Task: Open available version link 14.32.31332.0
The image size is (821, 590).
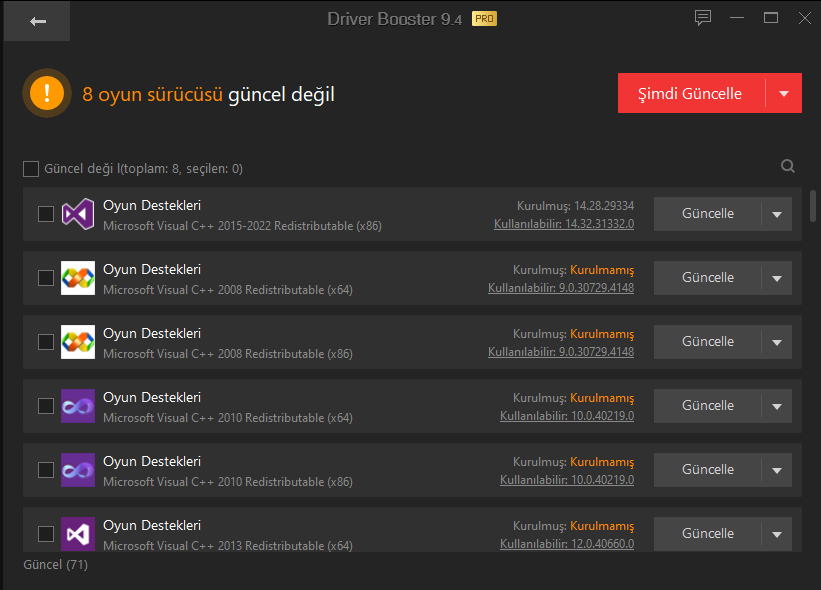Action: click(564, 224)
